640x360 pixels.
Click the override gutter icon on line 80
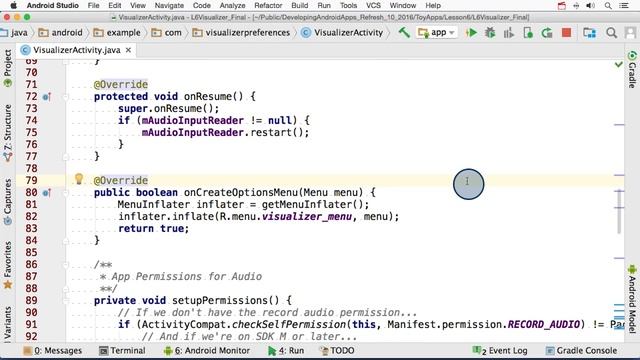pyautogui.click(x=47, y=193)
